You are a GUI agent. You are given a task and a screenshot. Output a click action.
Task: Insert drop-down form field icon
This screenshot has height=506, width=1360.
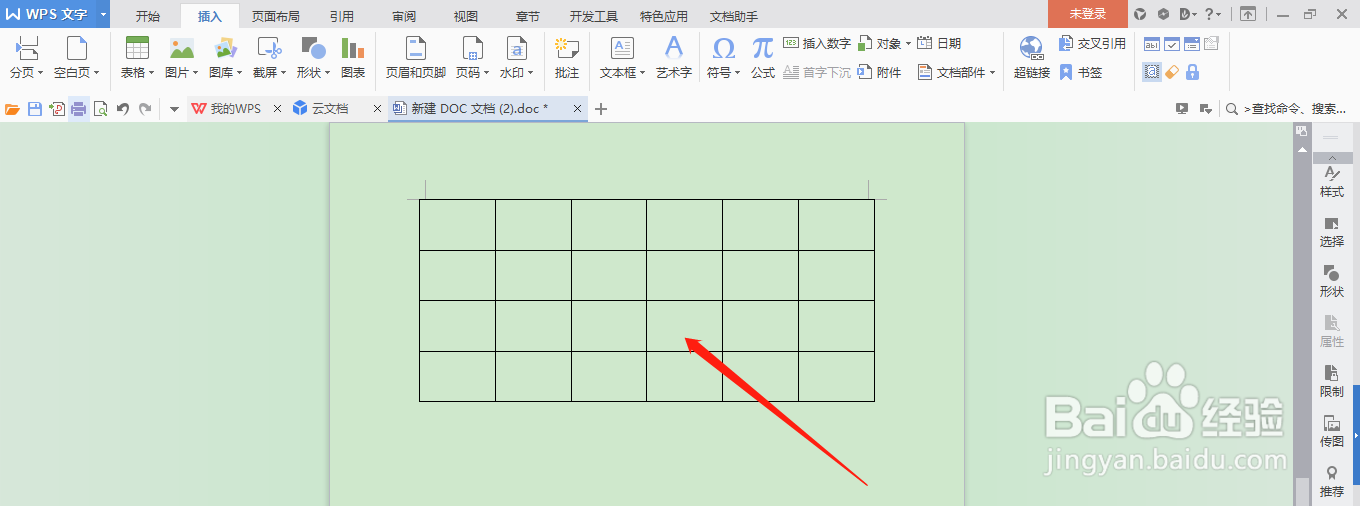pyautogui.click(x=1192, y=44)
